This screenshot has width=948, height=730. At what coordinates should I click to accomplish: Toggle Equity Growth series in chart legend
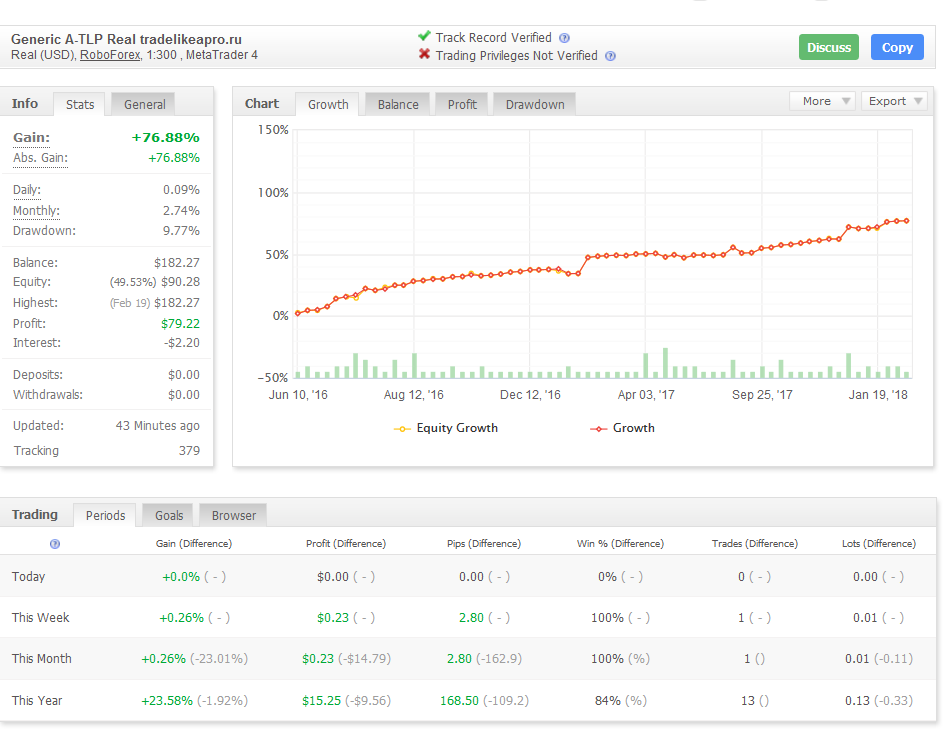(x=446, y=428)
